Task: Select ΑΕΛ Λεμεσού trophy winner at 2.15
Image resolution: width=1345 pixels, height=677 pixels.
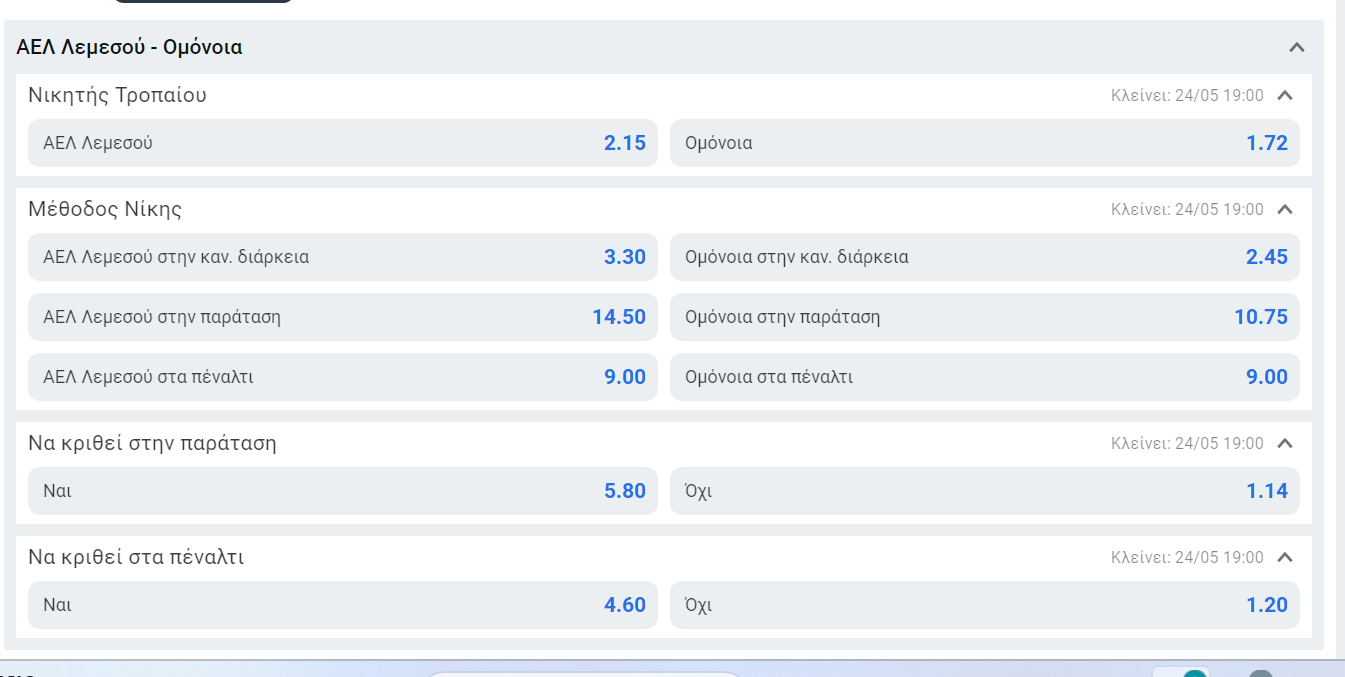Action: pyautogui.click(x=343, y=143)
